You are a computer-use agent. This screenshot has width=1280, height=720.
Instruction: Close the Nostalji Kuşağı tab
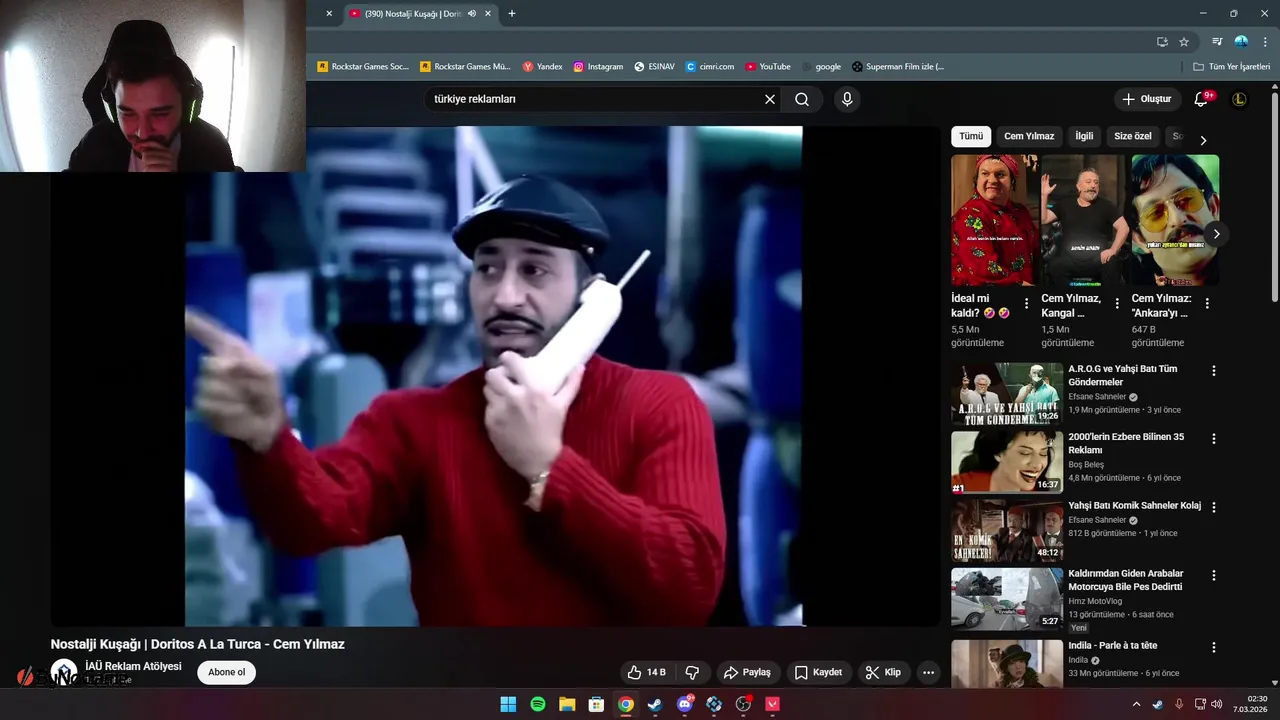pos(488,14)
